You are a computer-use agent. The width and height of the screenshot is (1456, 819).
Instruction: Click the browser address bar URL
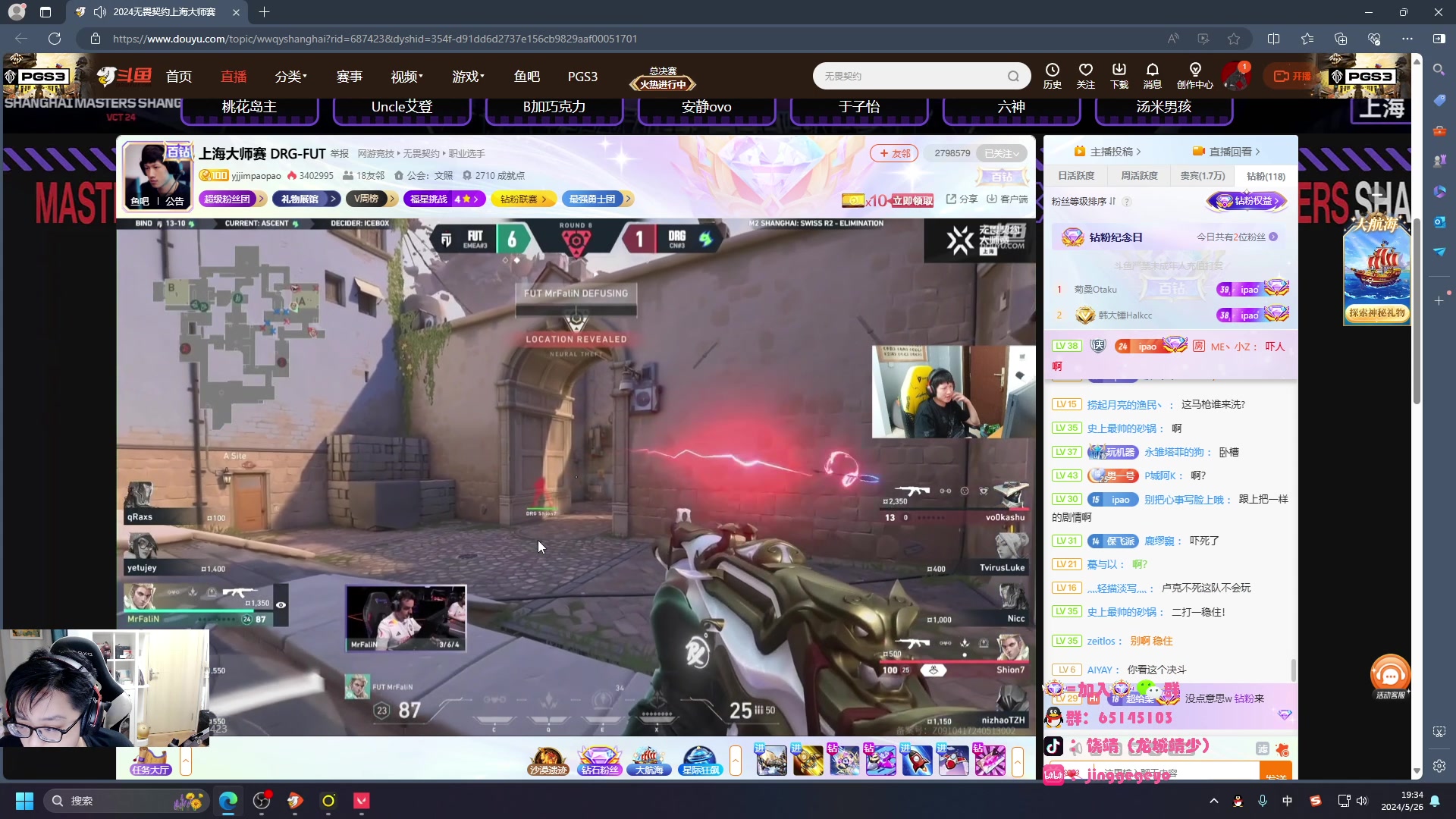tap(375, 39)
